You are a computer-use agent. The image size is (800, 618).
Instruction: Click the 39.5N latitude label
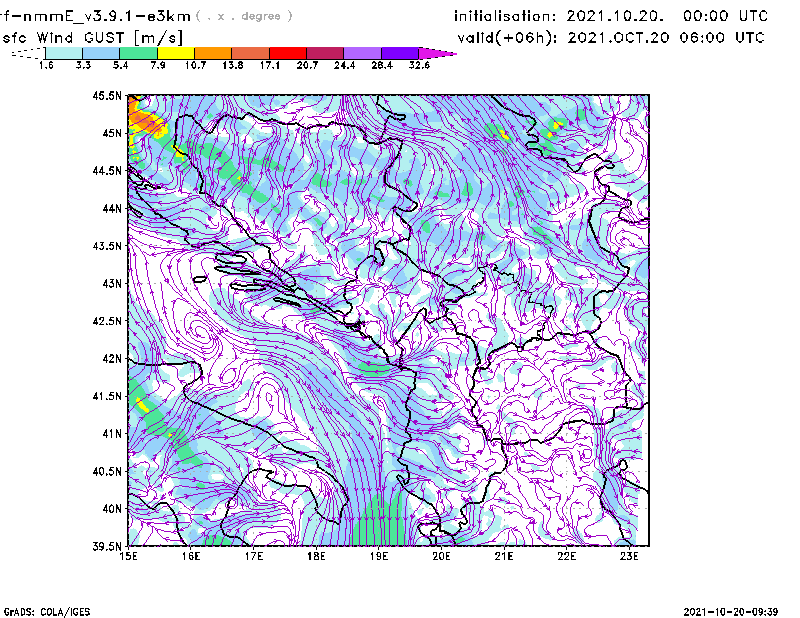click(x=107, y=546)
